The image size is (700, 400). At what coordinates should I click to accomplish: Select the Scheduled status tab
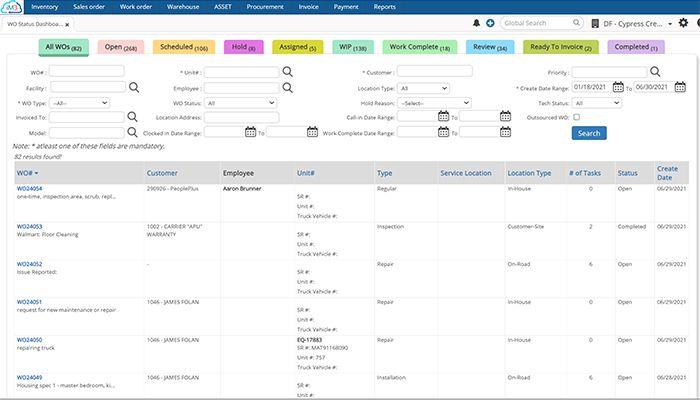184,47
